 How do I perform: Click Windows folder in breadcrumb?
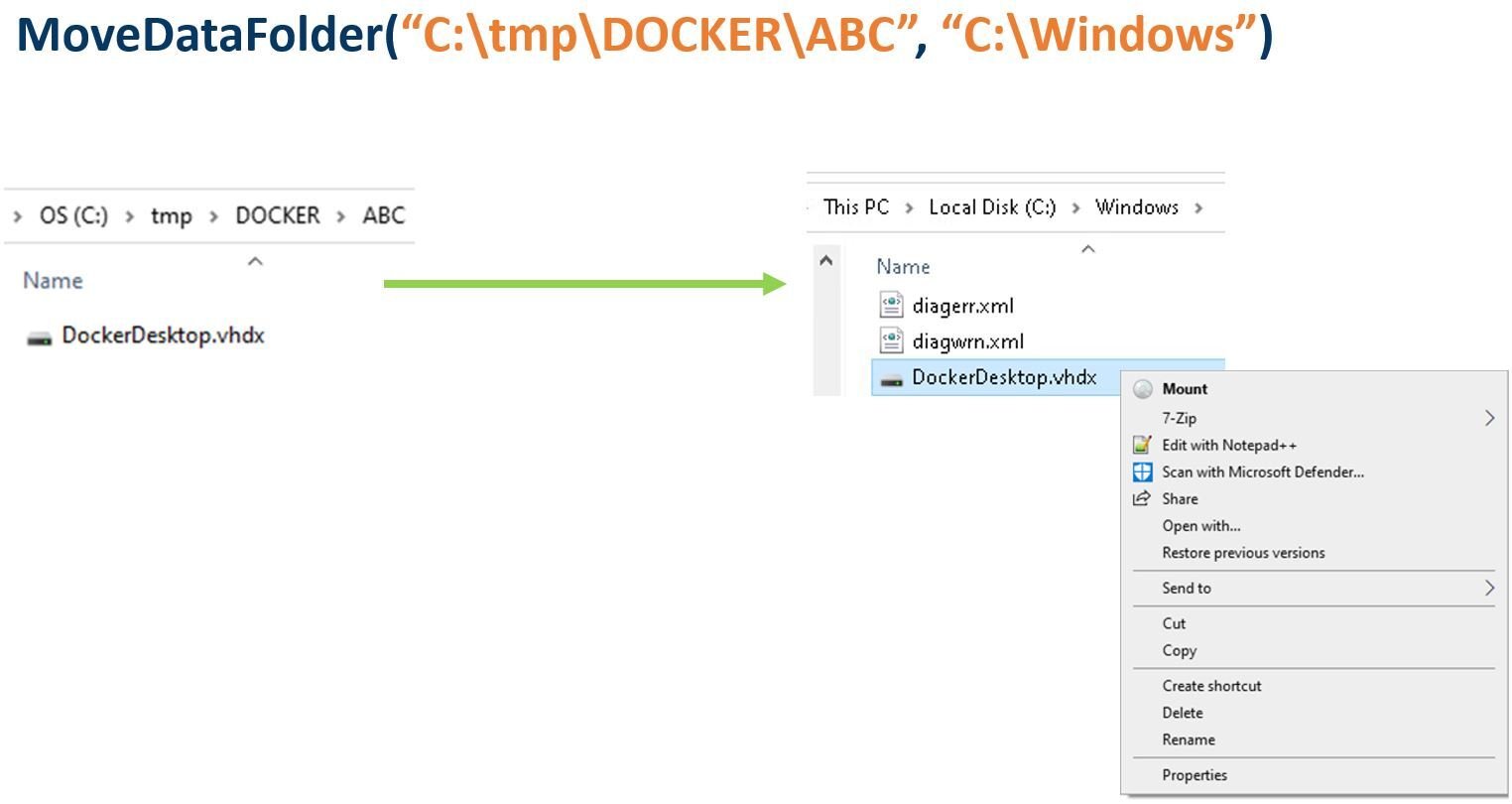tap(1137, 206)
